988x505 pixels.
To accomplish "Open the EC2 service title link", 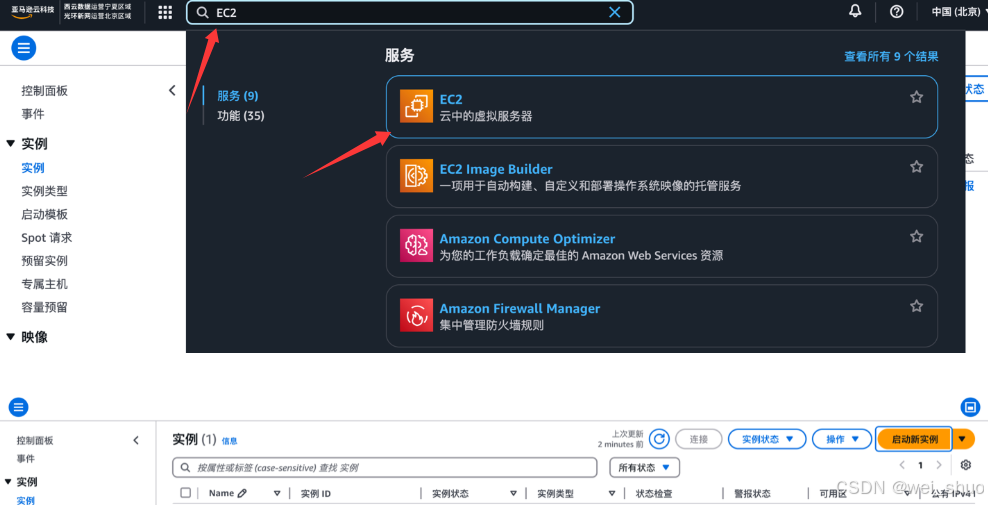I will point(451,99).
